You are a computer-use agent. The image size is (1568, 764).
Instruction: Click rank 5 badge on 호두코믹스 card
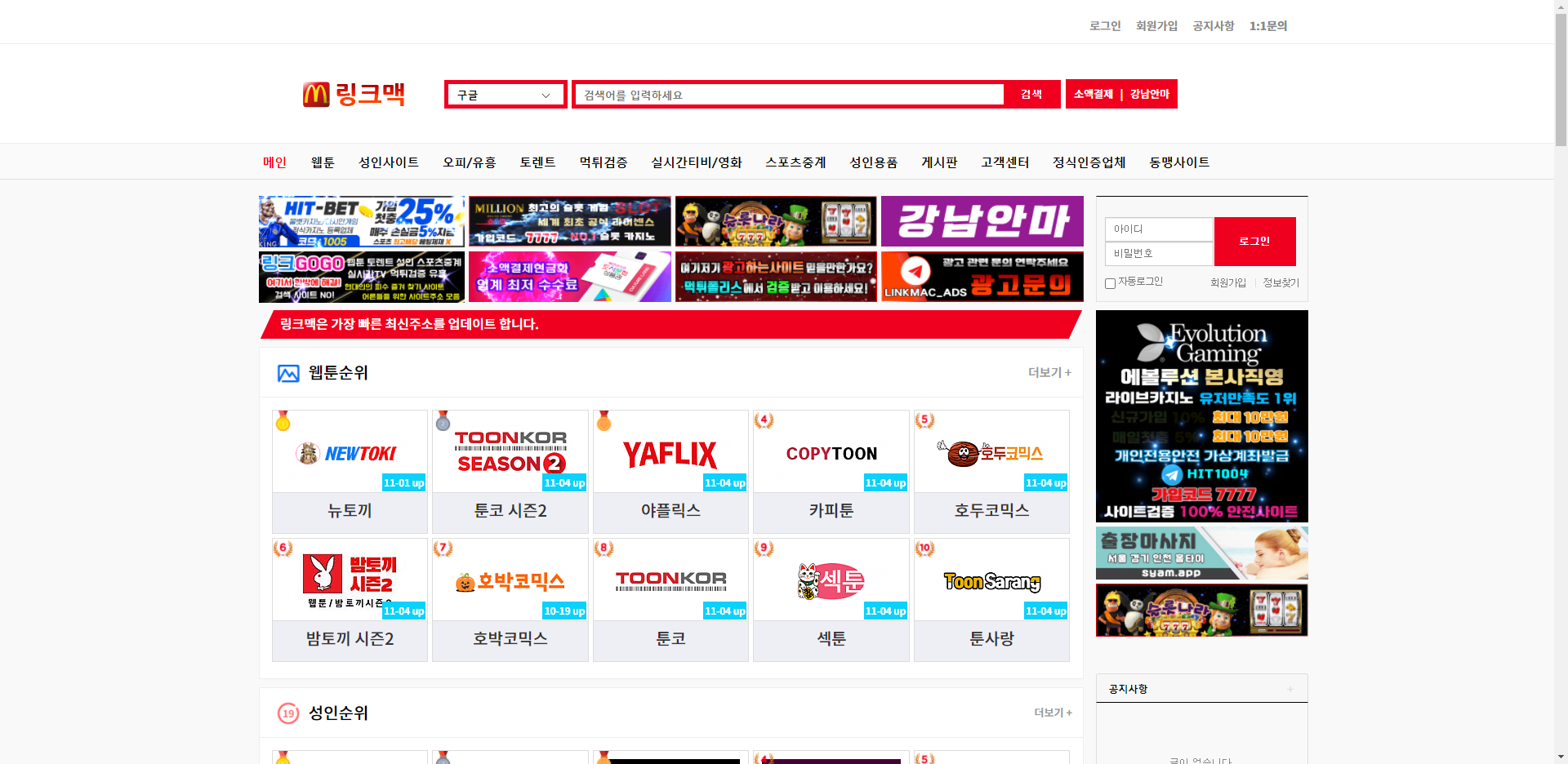(x=924, y=420)
